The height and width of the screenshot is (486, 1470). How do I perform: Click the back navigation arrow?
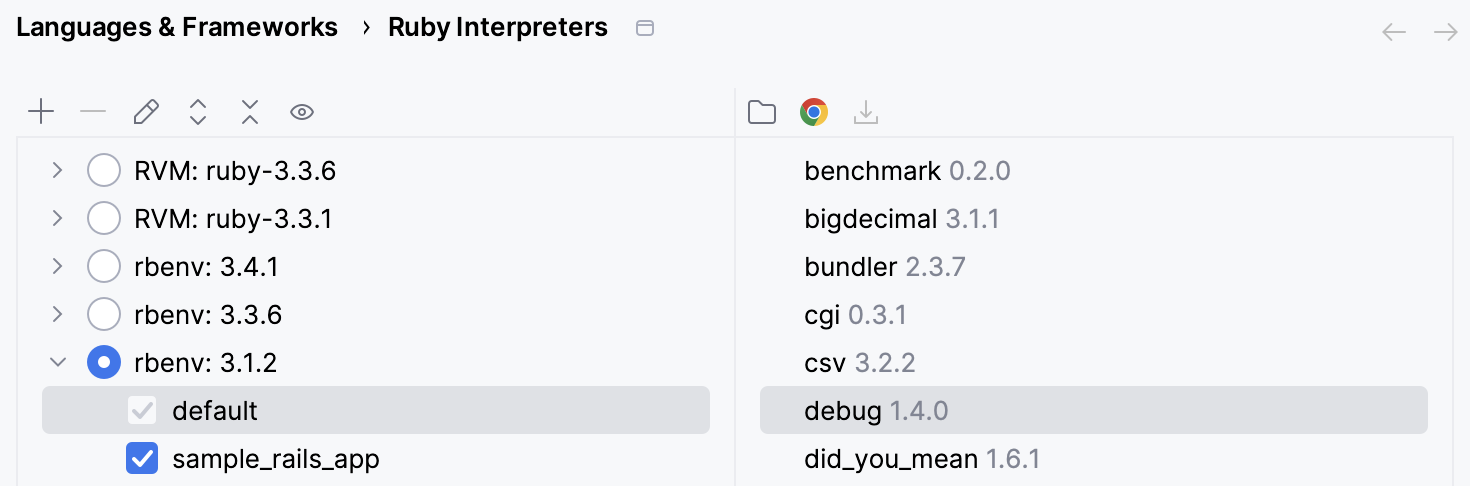pyautogui.click(x=1394, y=32)
